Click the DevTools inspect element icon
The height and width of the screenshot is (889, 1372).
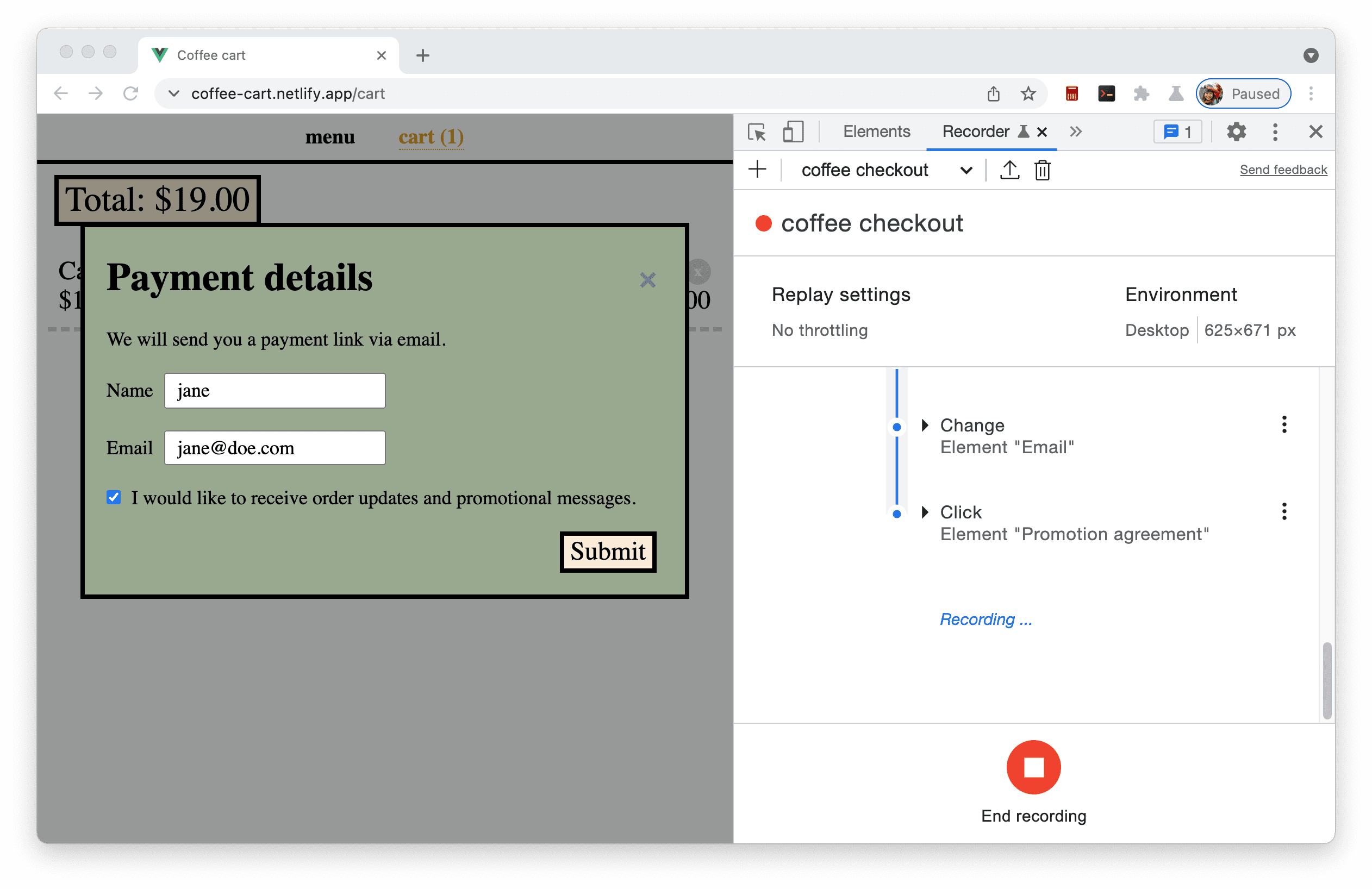point(758,131)
